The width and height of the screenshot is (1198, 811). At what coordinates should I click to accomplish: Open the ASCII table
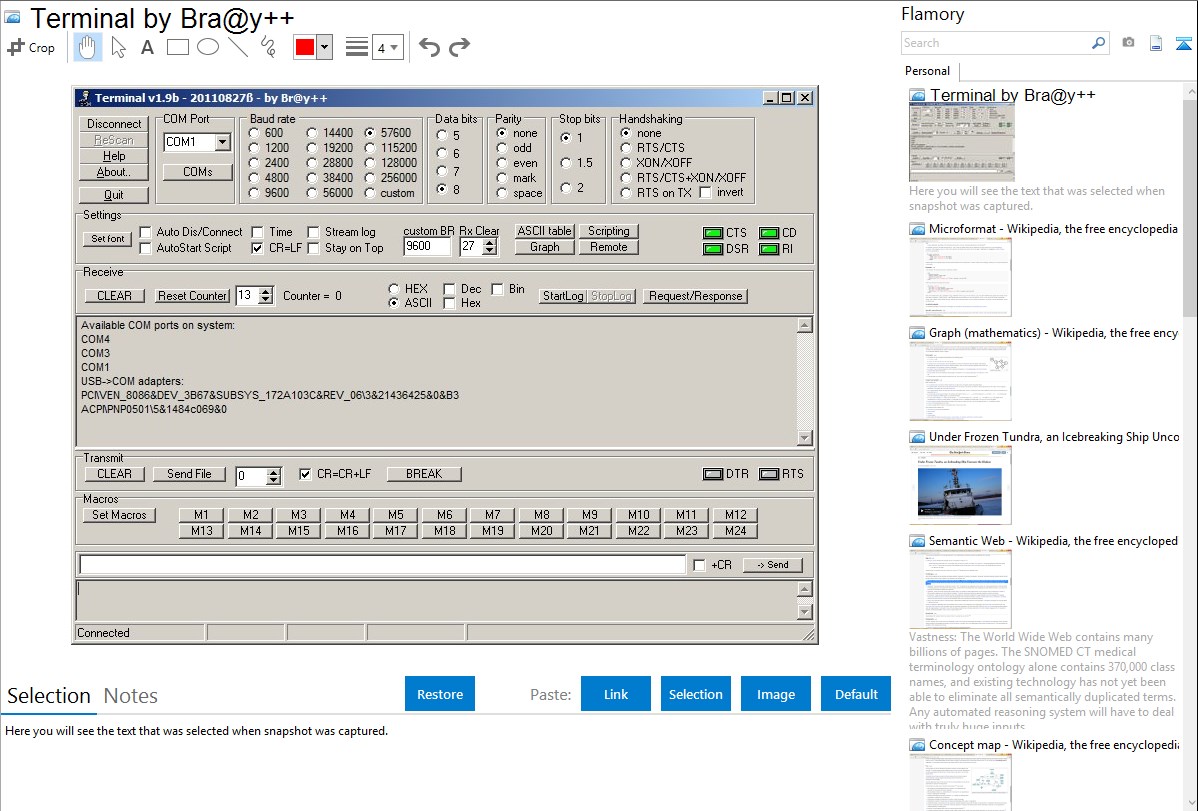pos(544,231)
